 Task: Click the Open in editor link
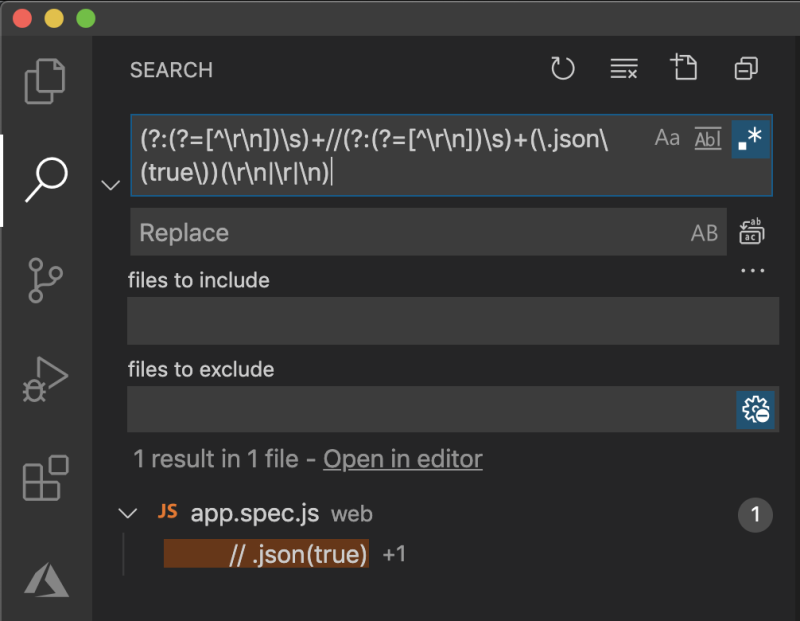click(403, 459)
